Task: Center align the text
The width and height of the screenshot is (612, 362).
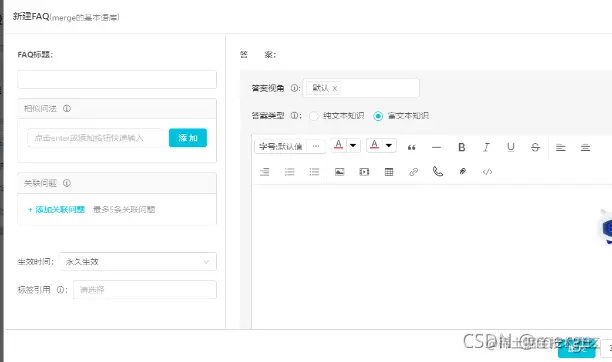Action: (585, 148)
